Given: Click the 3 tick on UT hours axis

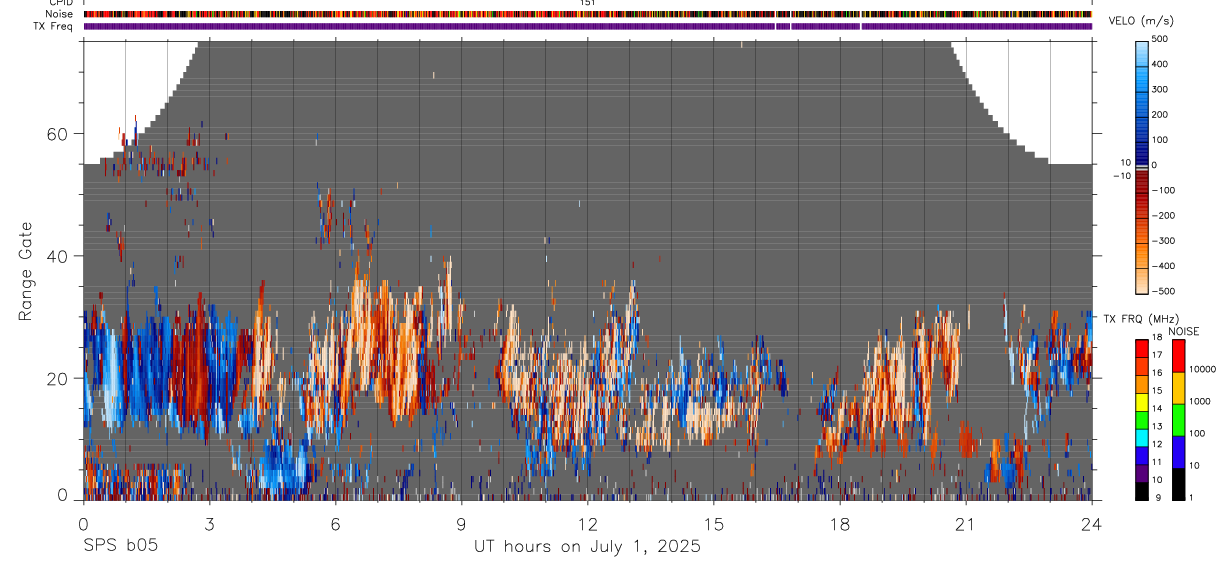Looking at the screenshot, I should 209,523.
